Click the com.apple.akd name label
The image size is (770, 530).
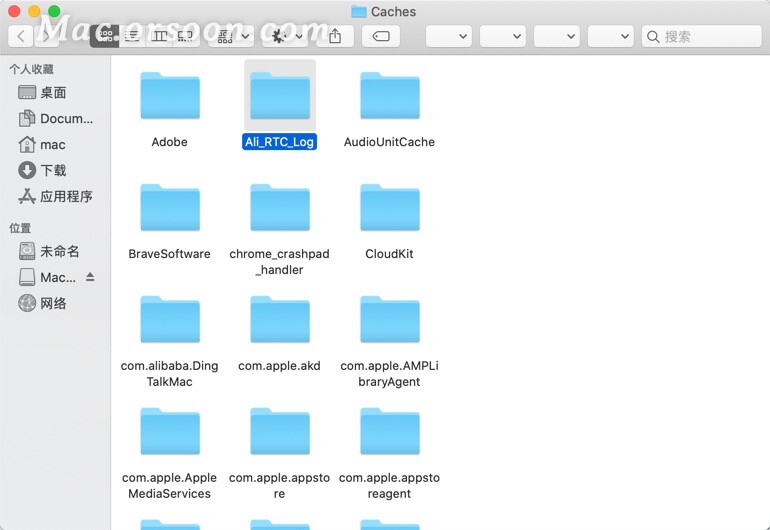pos(279,366)
